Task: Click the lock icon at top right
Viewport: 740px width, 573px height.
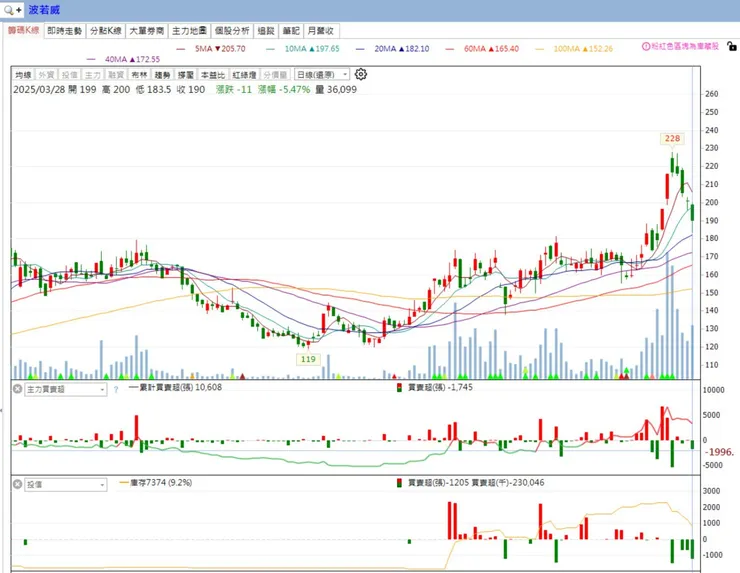Action: (x=734, y=46)
